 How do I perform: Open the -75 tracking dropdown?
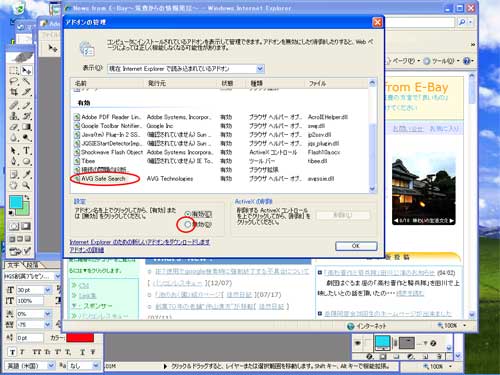(48, 324)
